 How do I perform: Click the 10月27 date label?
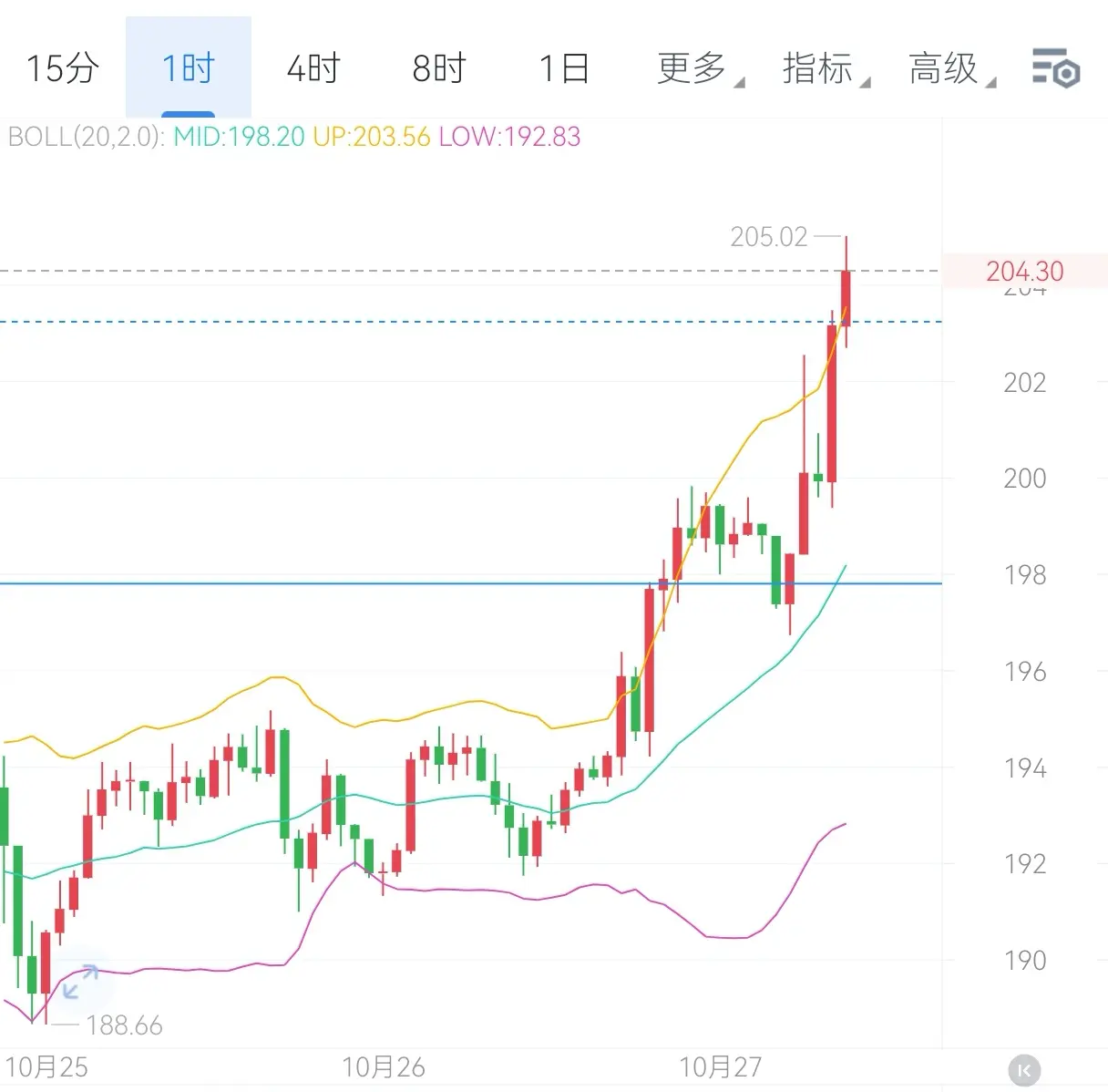click(721, 1066)
